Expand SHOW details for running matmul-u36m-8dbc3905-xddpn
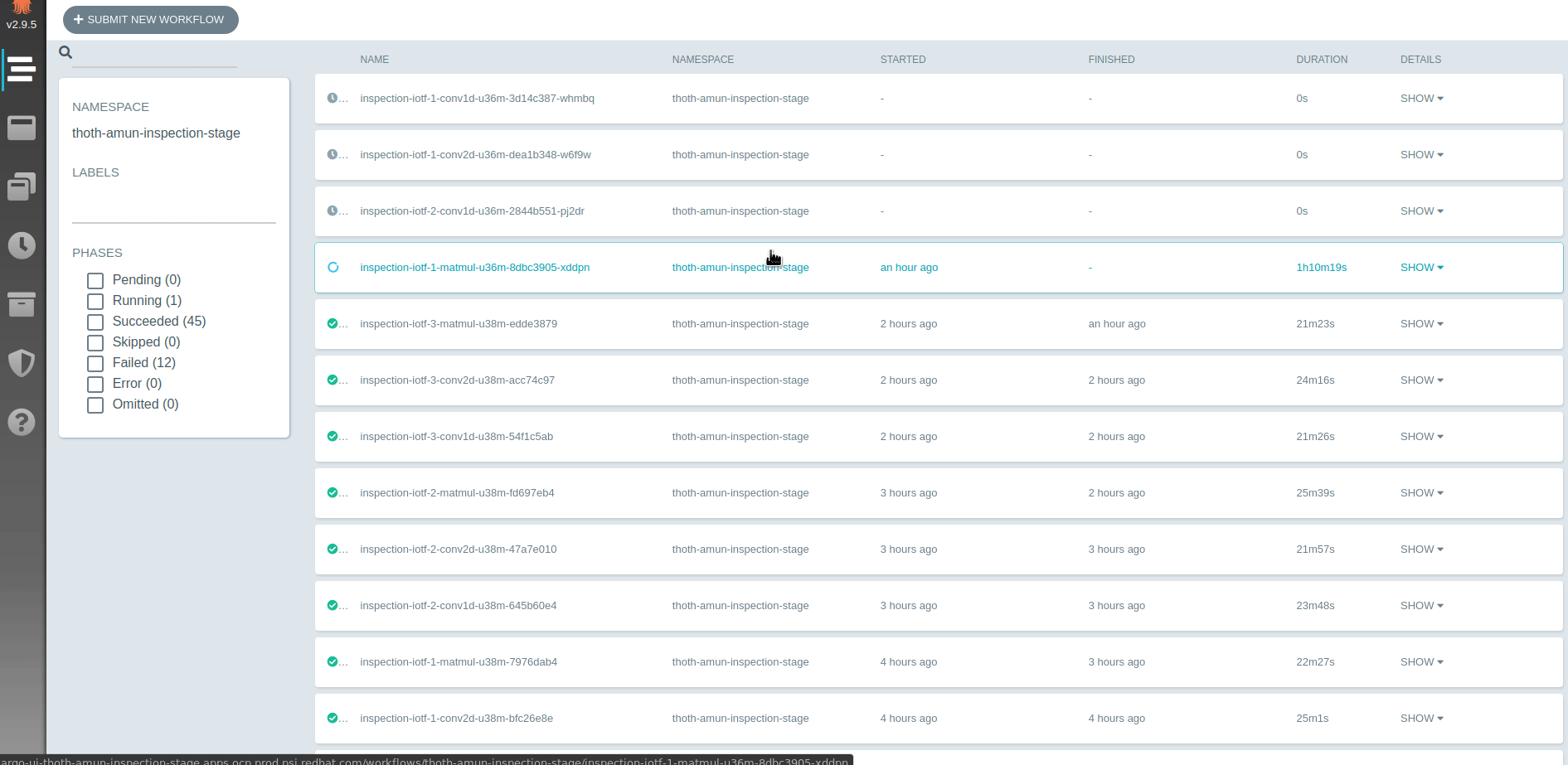The height and width of the screenshot is (765, 1568). (x=1422, y=268)
